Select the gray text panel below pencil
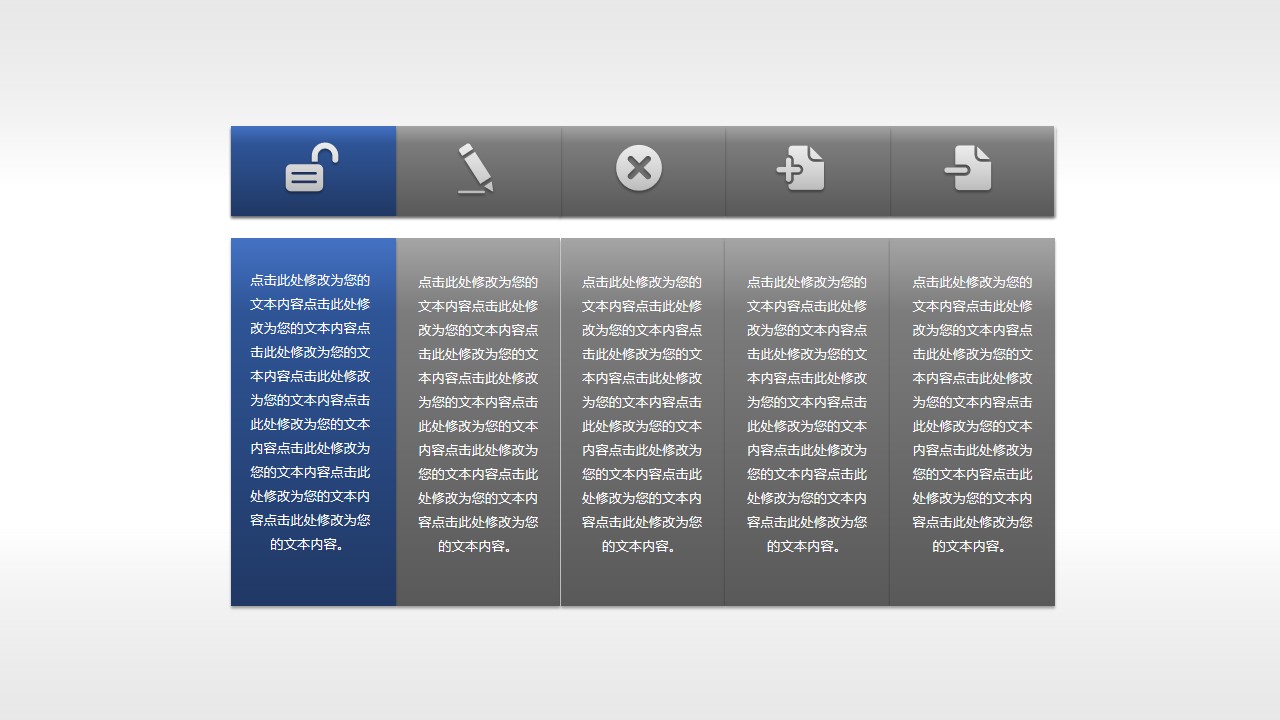The width and height of the screenshot is (1280, 720). tap(478, 422)
